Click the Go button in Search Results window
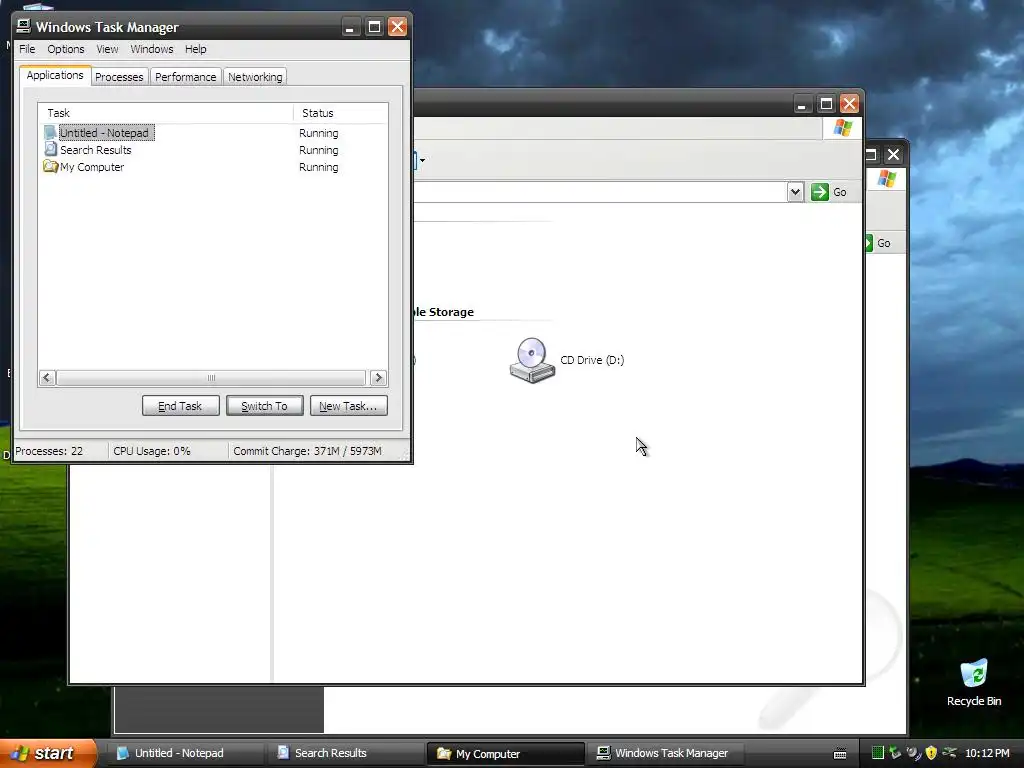The width and height of the screenshot is (1024, 768). [879, 243]
